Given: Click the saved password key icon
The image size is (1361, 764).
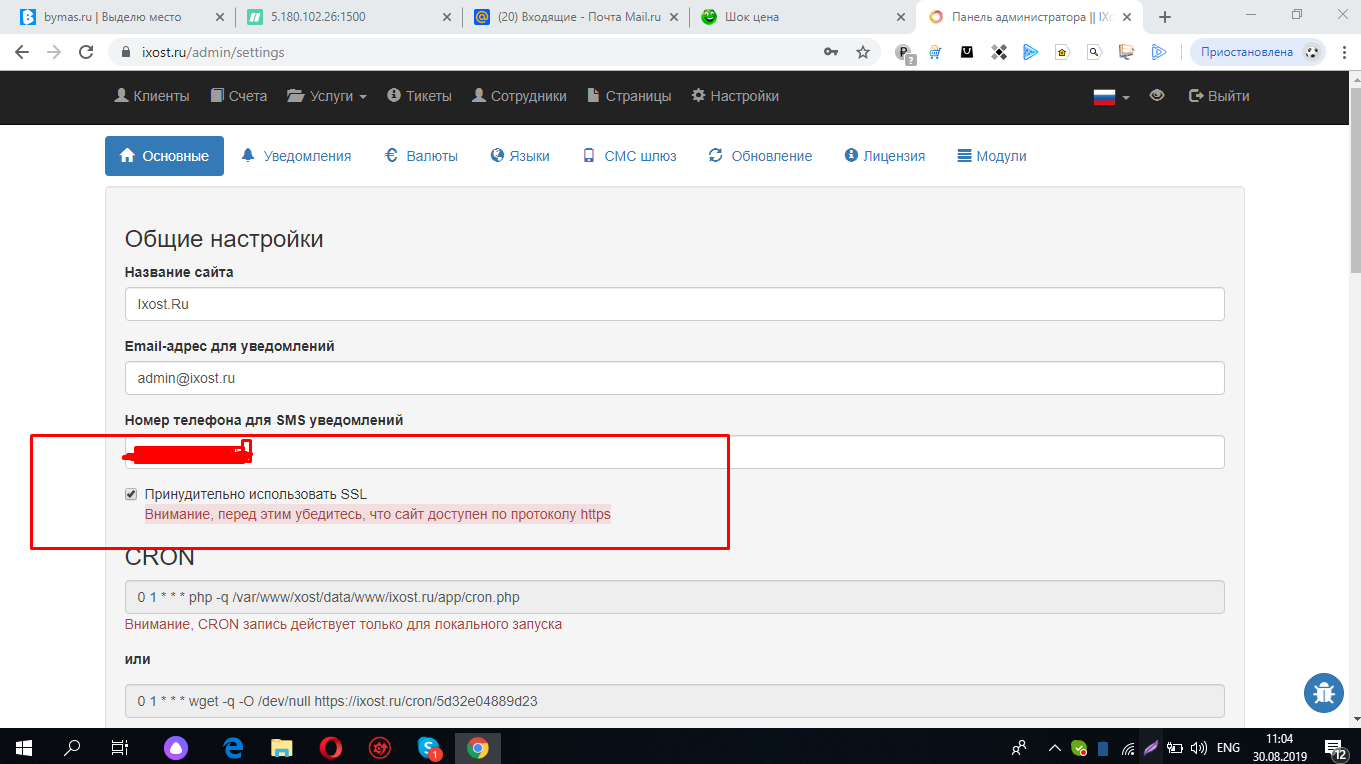Looking at the screenshot, I should [x=830, y=52].
